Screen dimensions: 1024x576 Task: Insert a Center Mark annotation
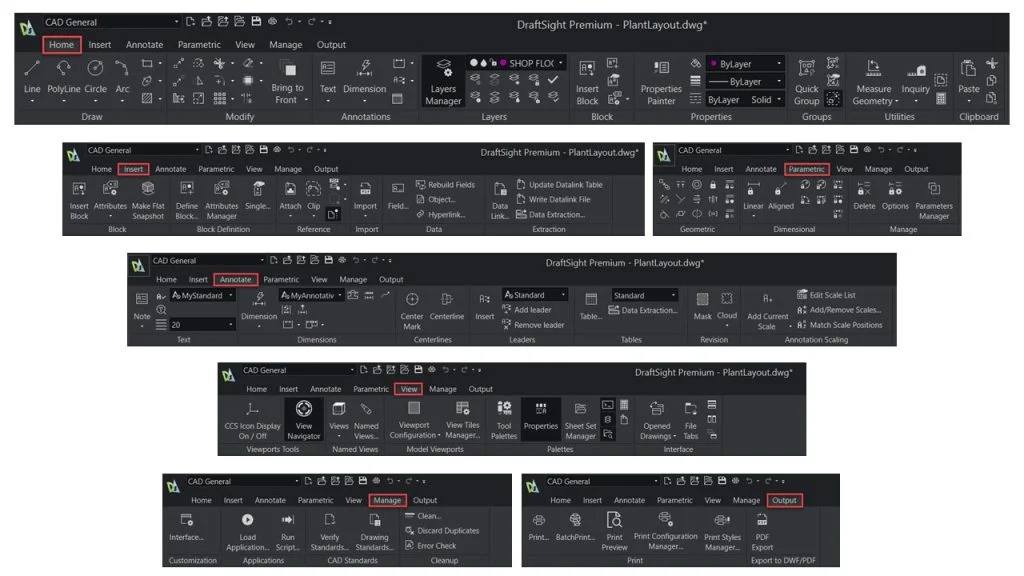411,306
